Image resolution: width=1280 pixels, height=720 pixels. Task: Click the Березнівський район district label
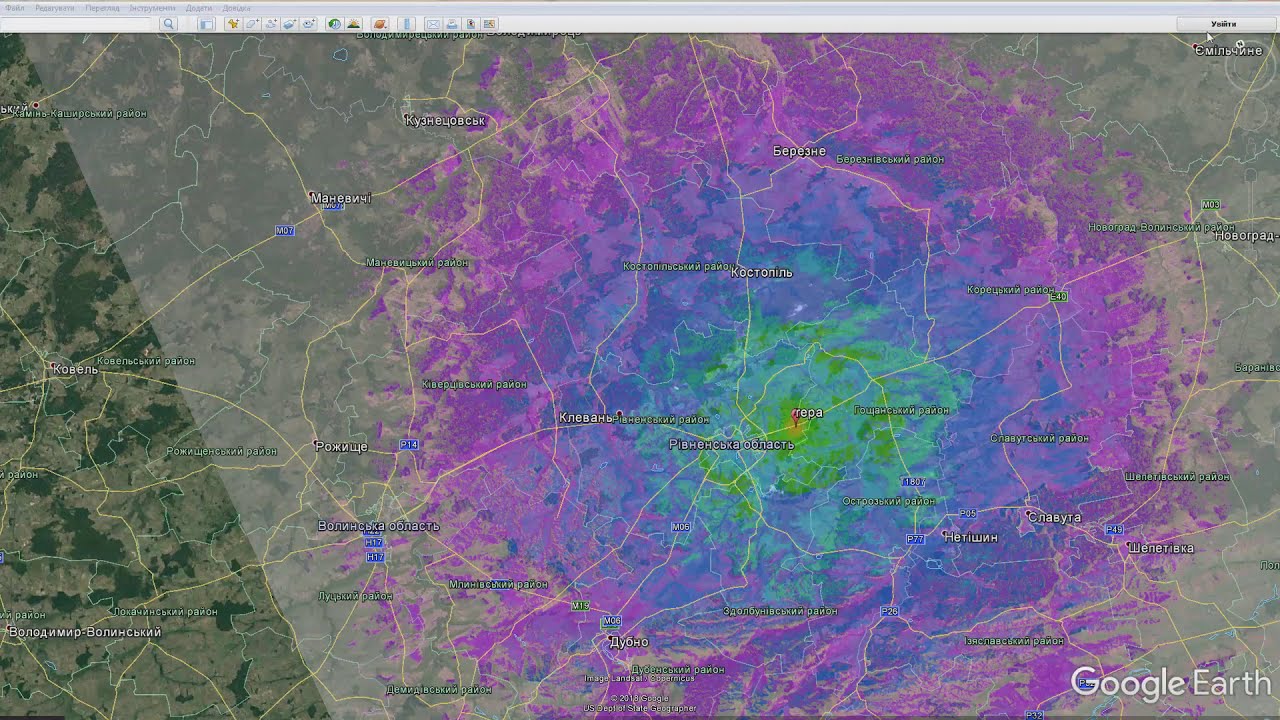click(x=890, y=159)
